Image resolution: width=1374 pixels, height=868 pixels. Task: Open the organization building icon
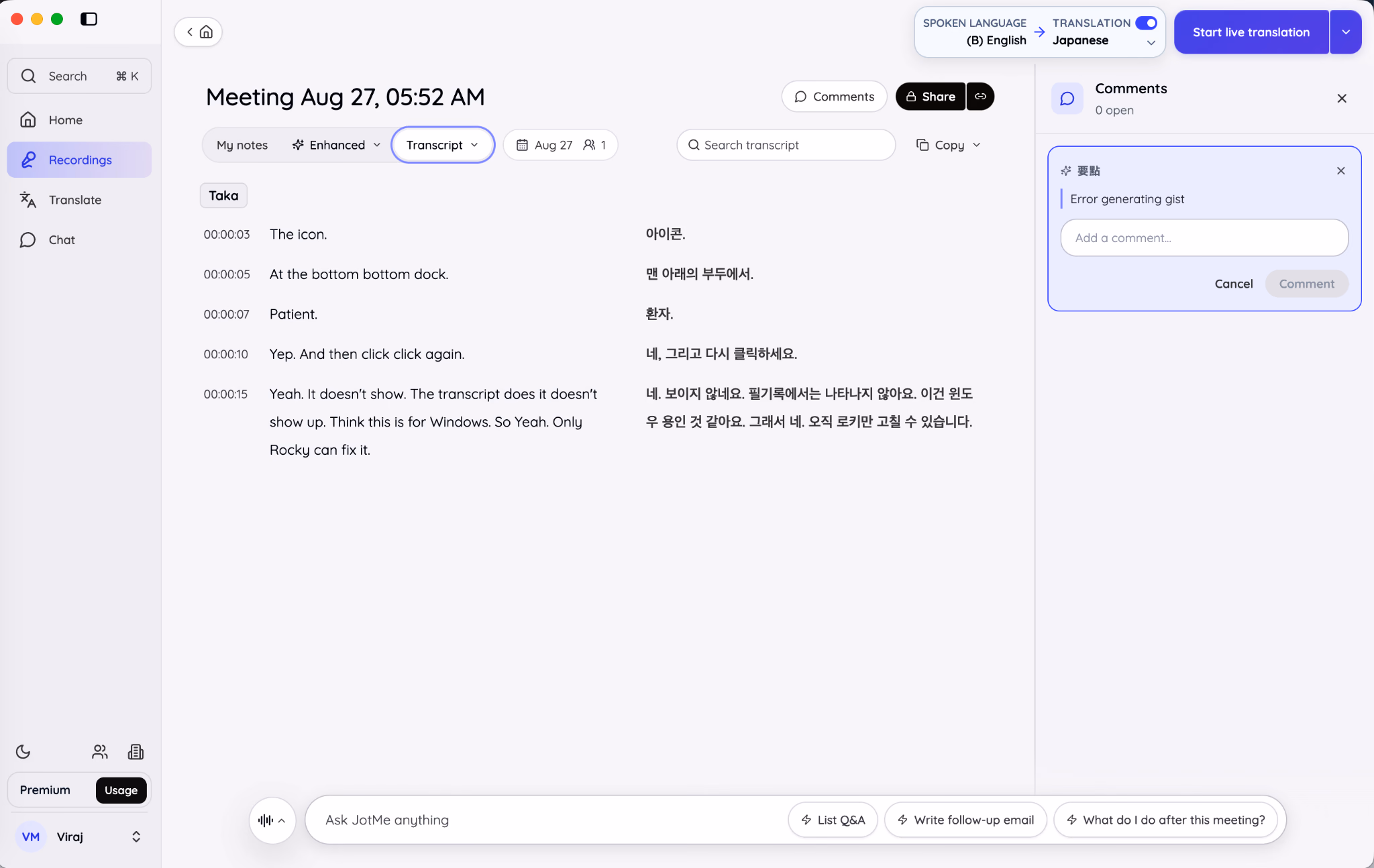[136, 751]
